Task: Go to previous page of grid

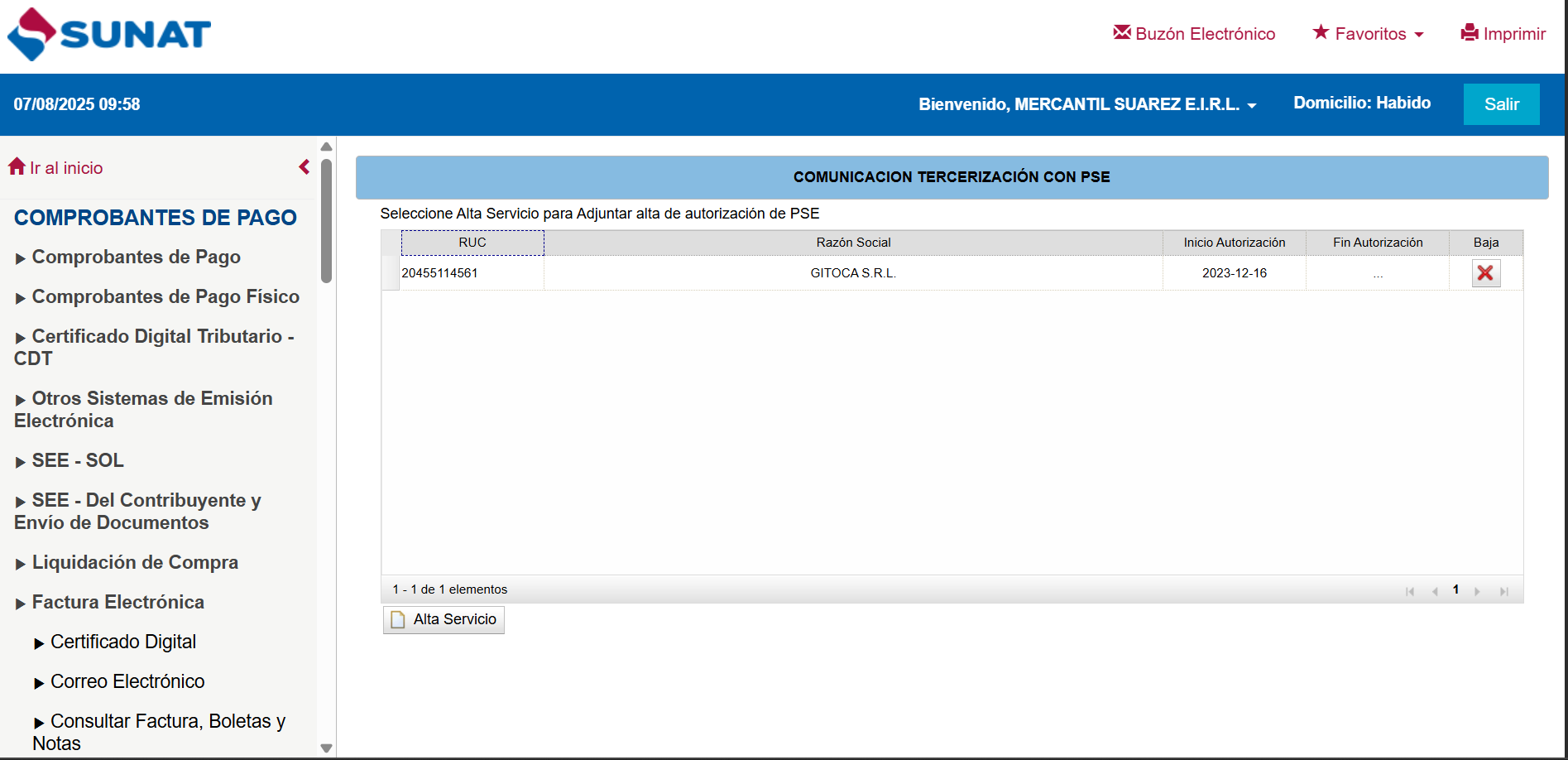Action: [x=1435, y=591]
